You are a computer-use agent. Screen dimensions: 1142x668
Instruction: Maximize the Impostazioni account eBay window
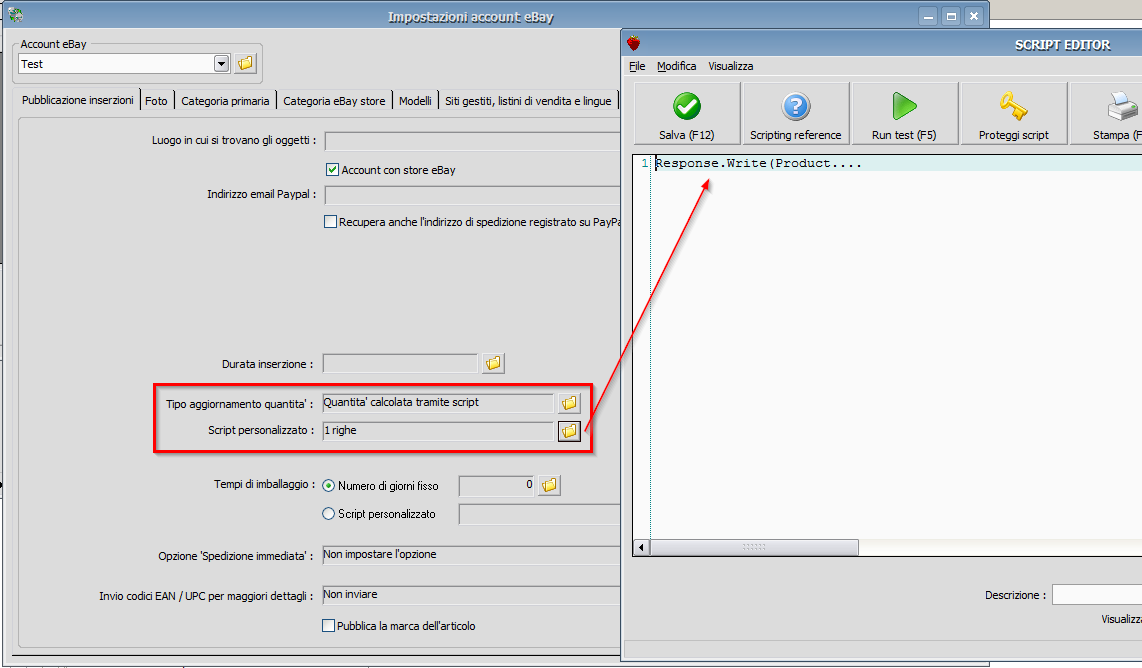[x=951, y=16]
